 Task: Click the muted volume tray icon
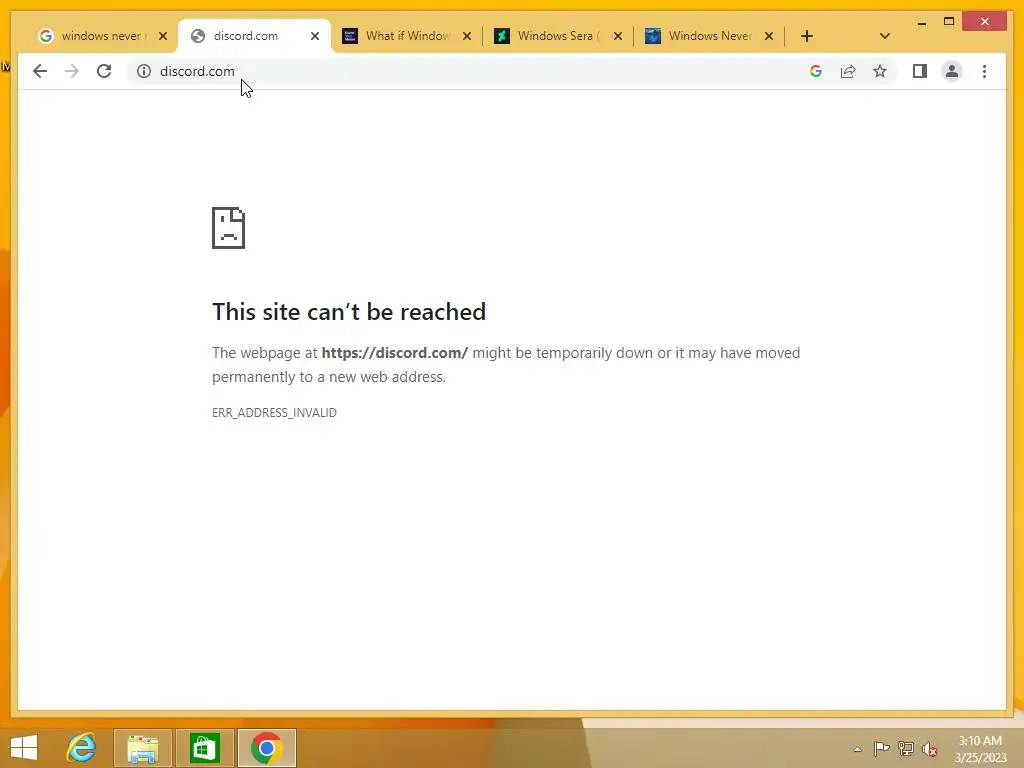tap(930, 749)
